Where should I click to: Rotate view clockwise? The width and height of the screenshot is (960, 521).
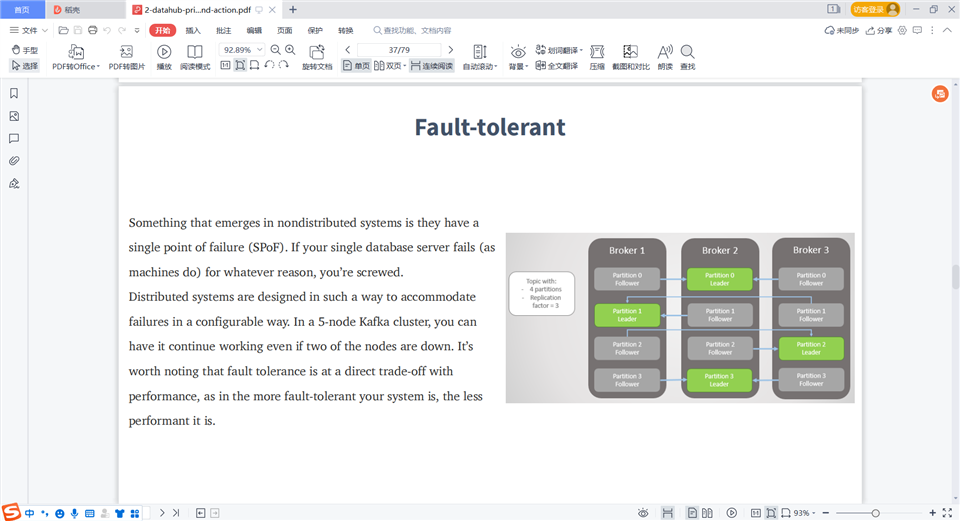click(x=283, y=65)
